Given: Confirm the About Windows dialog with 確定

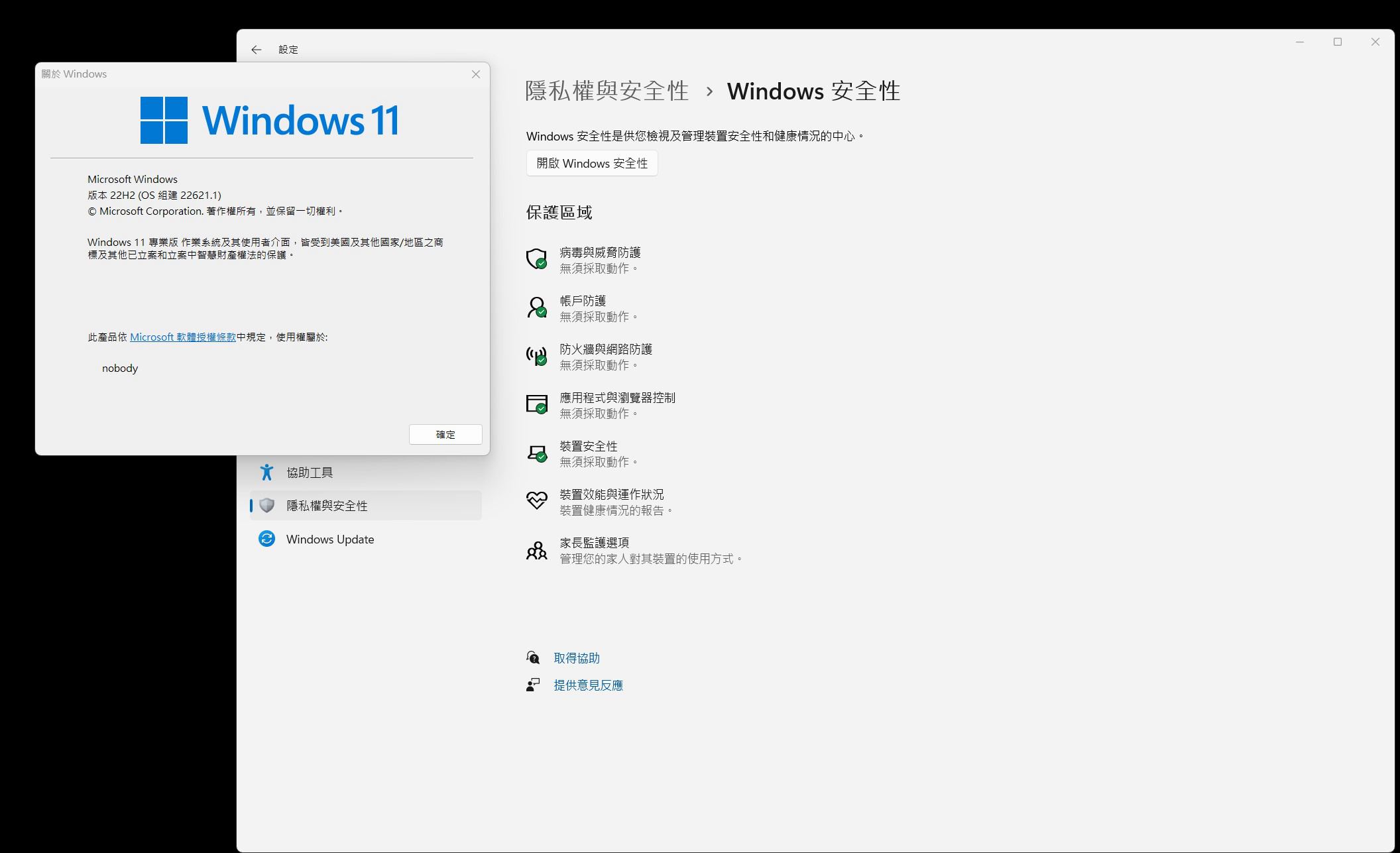Looking at the screenshot, I should click(x=445, y=434).
